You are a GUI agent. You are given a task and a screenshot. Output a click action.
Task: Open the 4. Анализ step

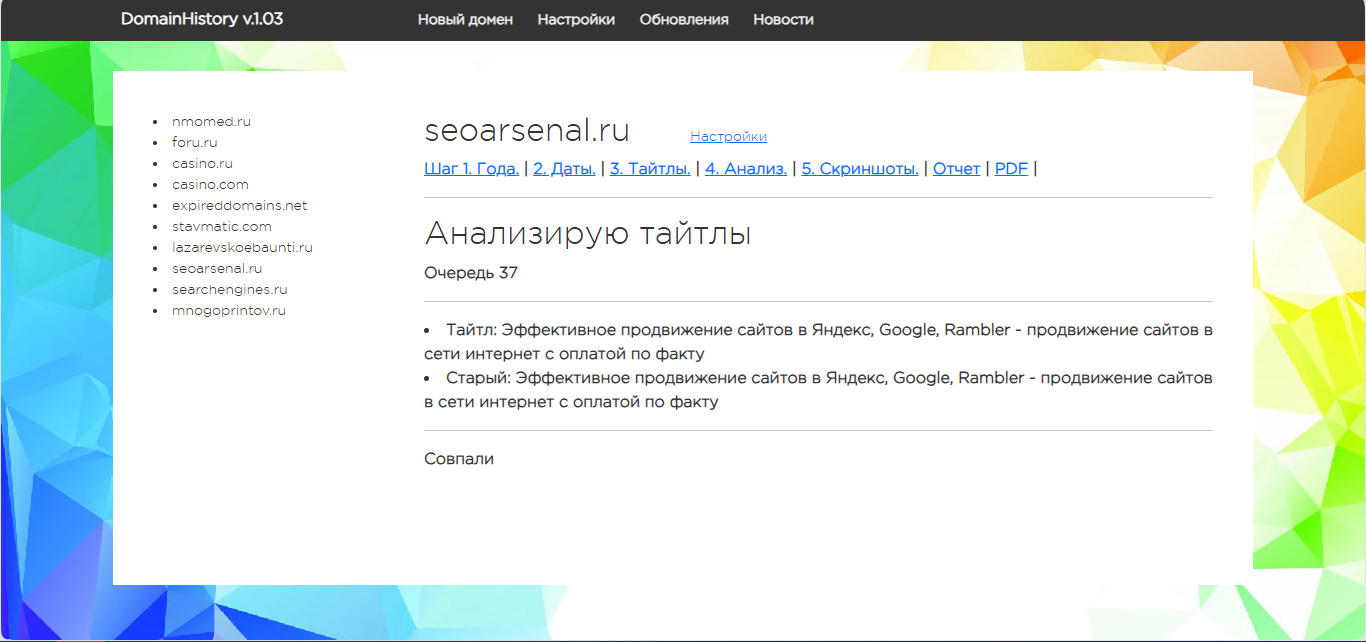click(x=745, y=169)
